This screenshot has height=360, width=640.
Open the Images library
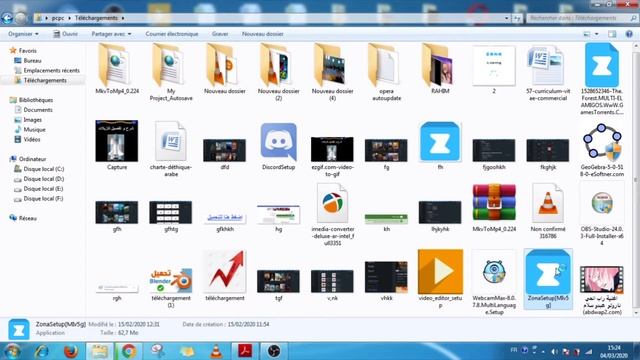coord(32,120)
